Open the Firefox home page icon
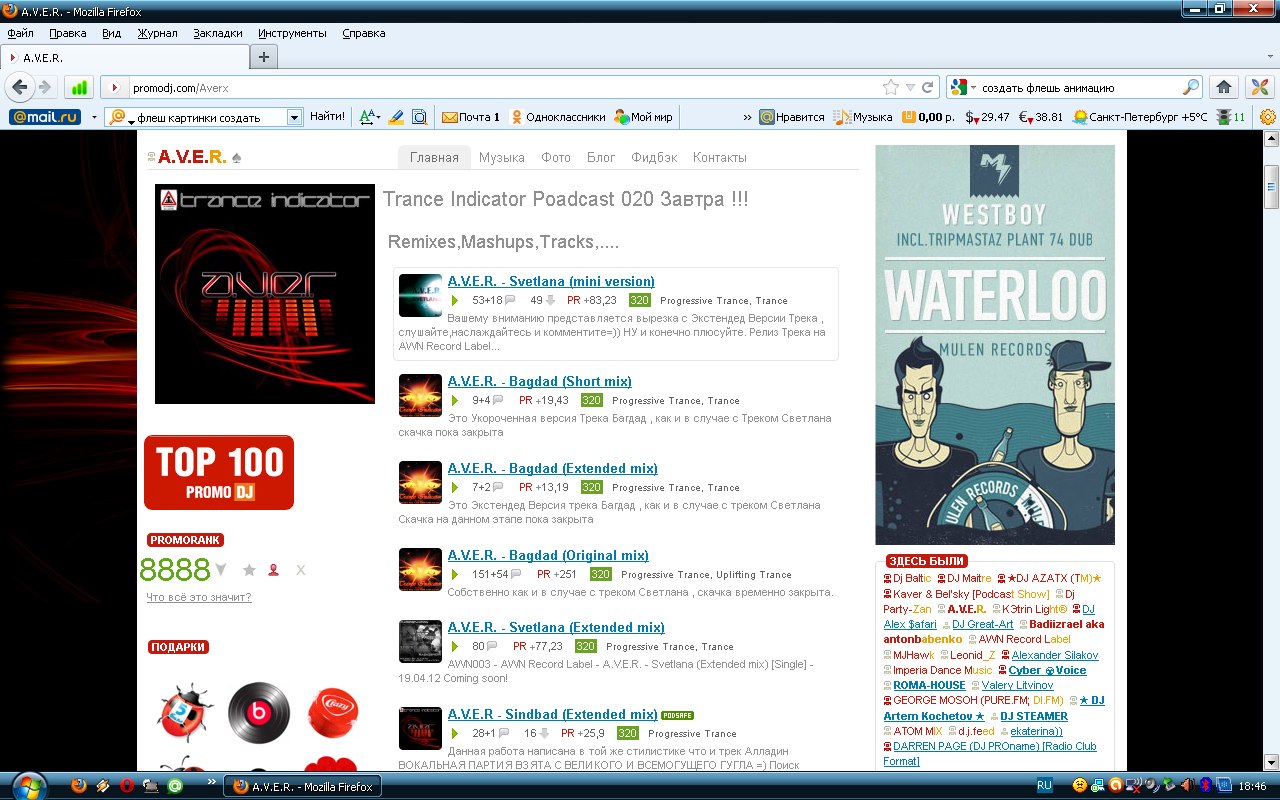Image resolution: width=1280 pixels, height=800 pixels. 1224,87
